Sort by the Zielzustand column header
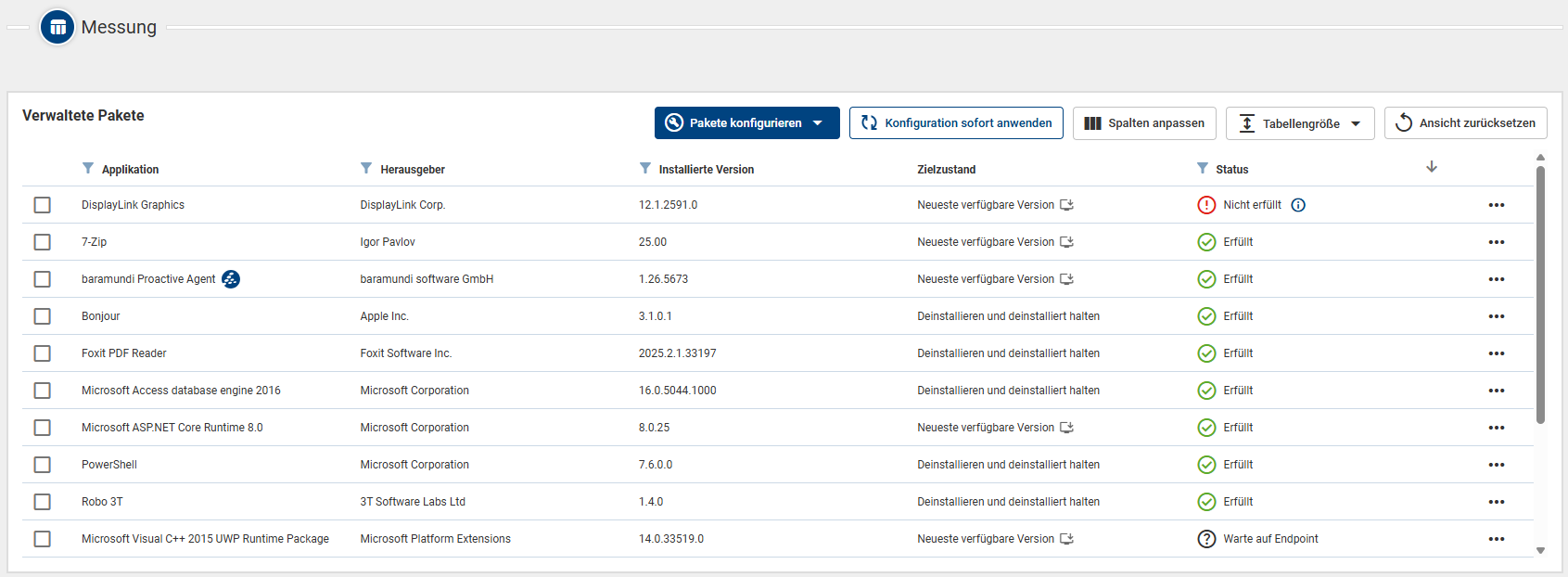This screenshot has width=1568, height=577. coord(947,170)
